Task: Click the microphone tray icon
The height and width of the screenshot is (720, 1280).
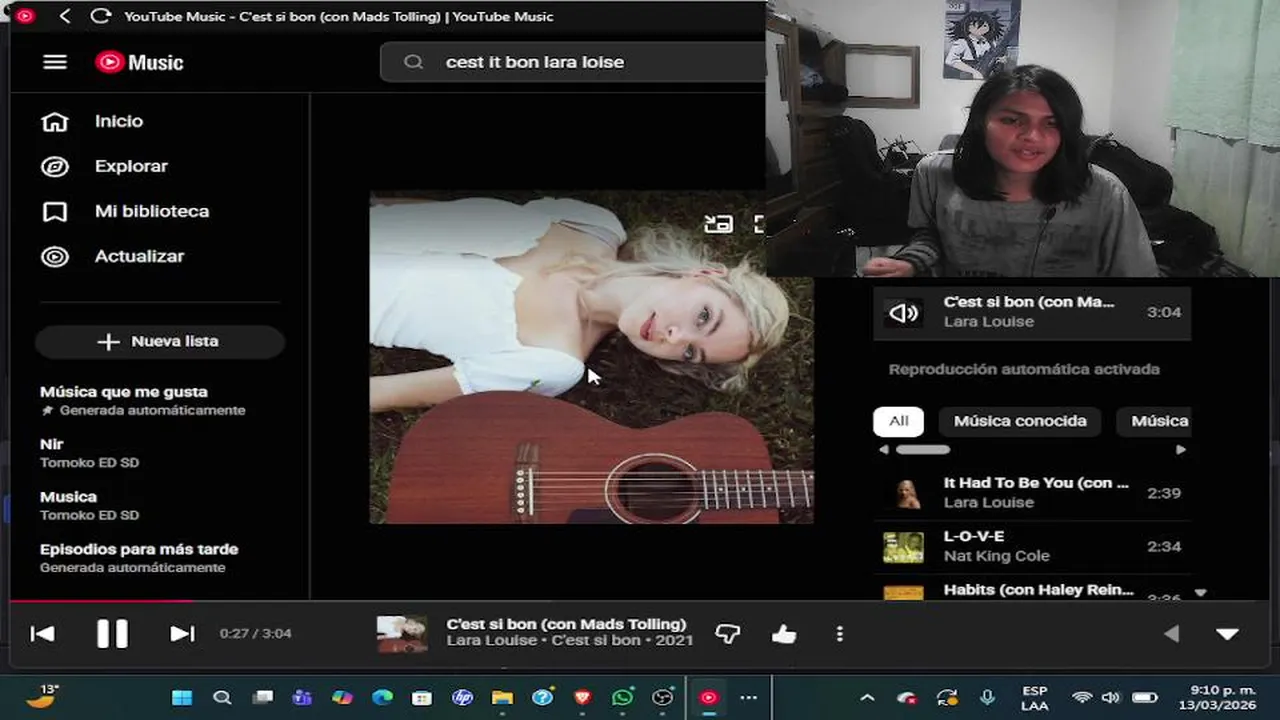Action: coord(987,698)
